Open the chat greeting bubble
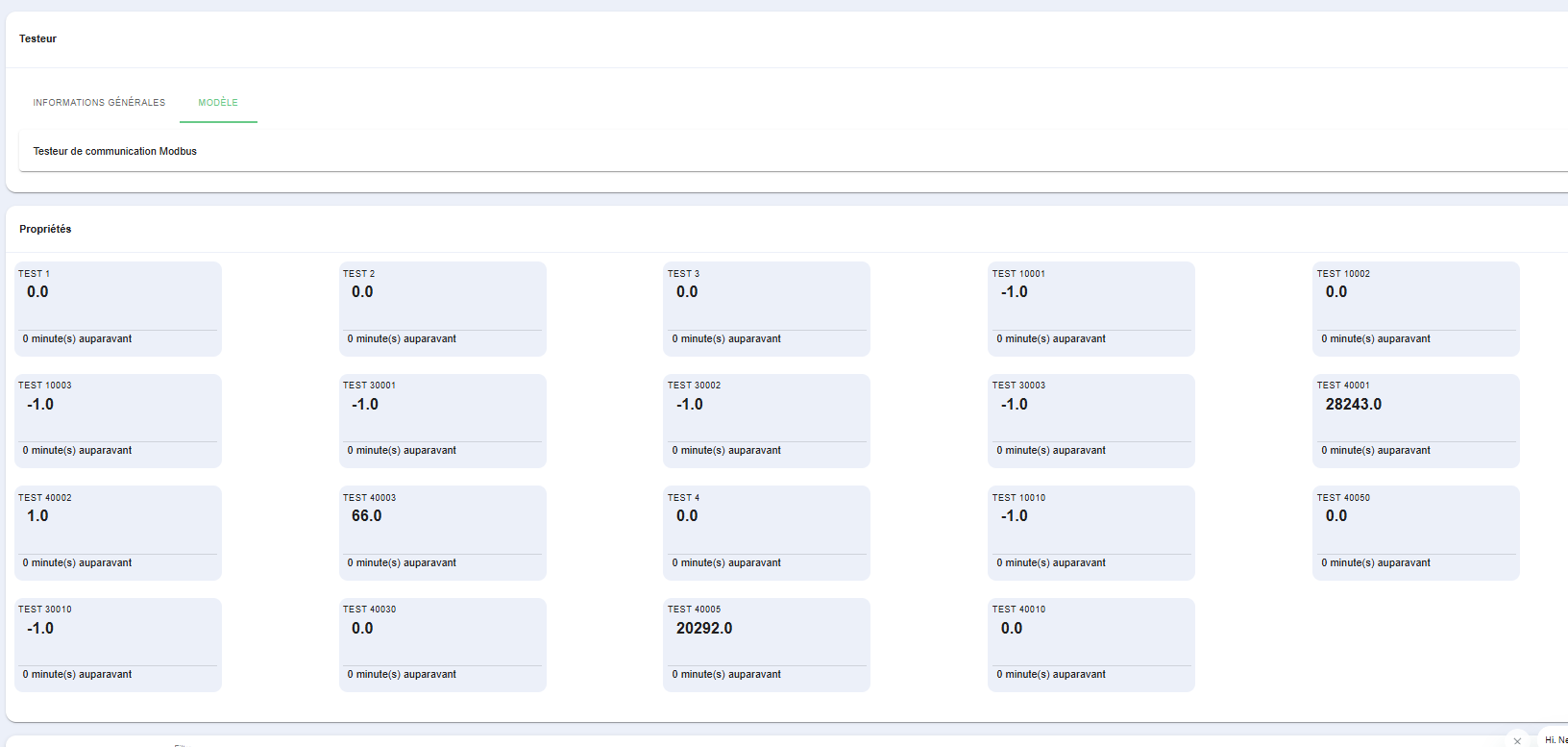The image size is (1568, 747). click(x=1555, y=739)
